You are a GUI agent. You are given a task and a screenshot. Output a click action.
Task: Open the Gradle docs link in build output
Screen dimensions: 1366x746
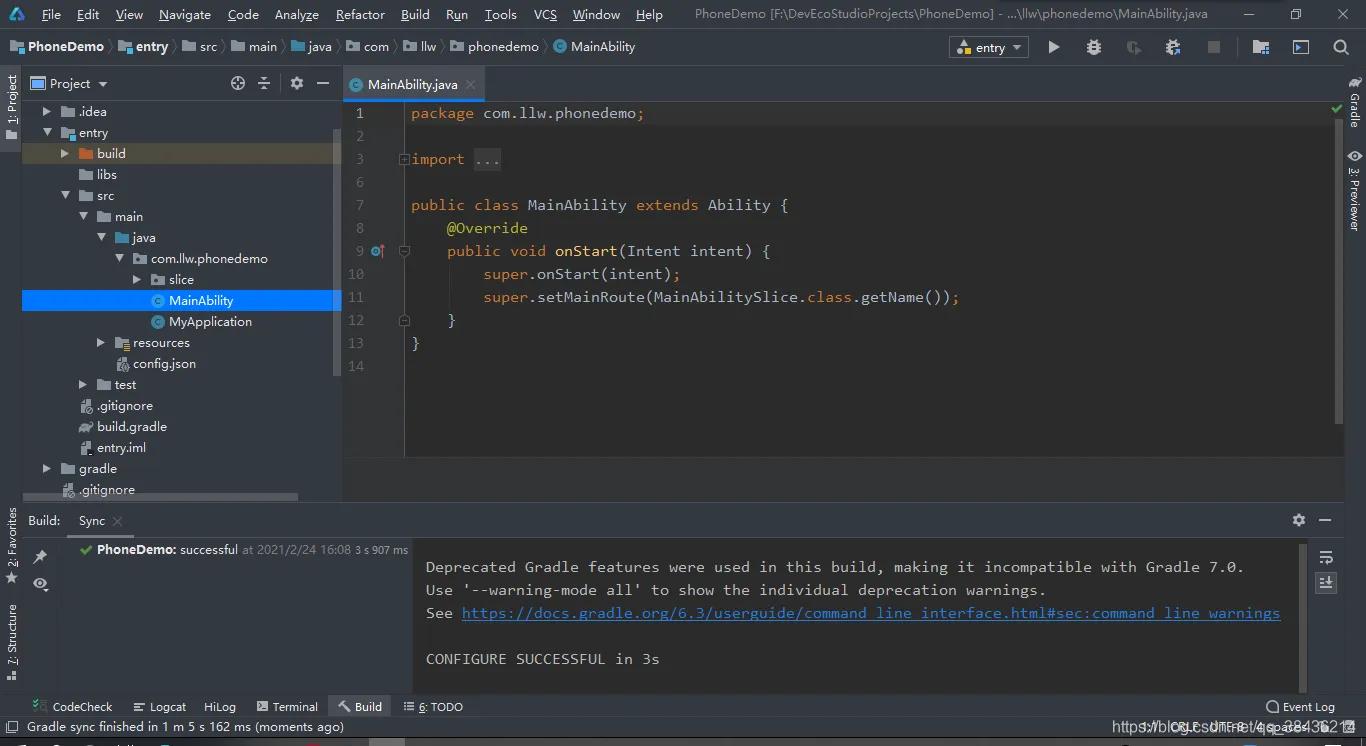[x=870, y=613]
